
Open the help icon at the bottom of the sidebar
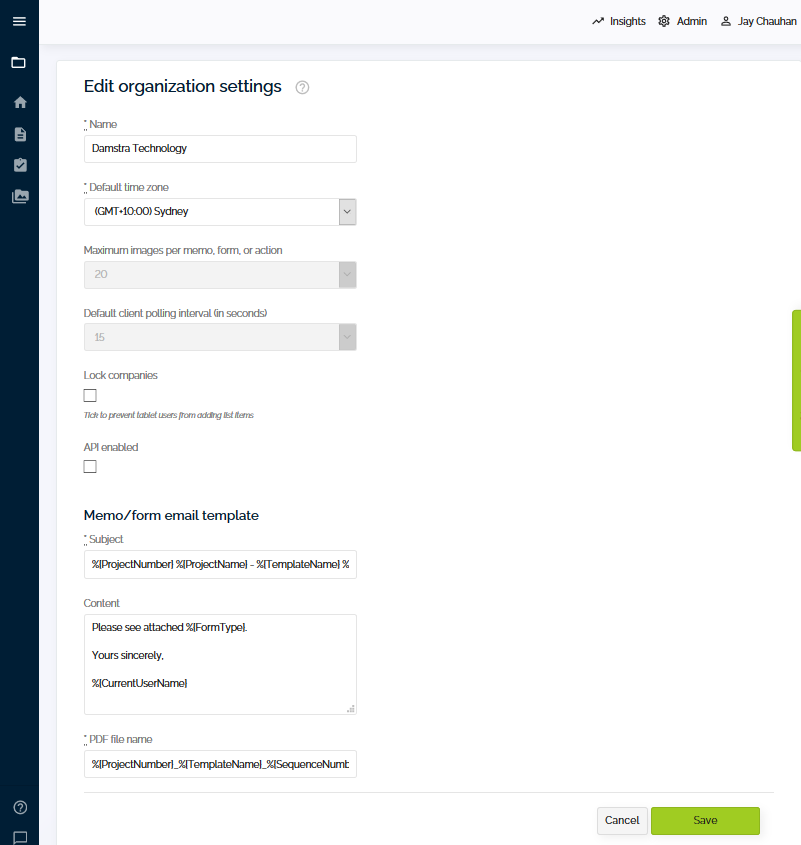click(x=20, y=807)
